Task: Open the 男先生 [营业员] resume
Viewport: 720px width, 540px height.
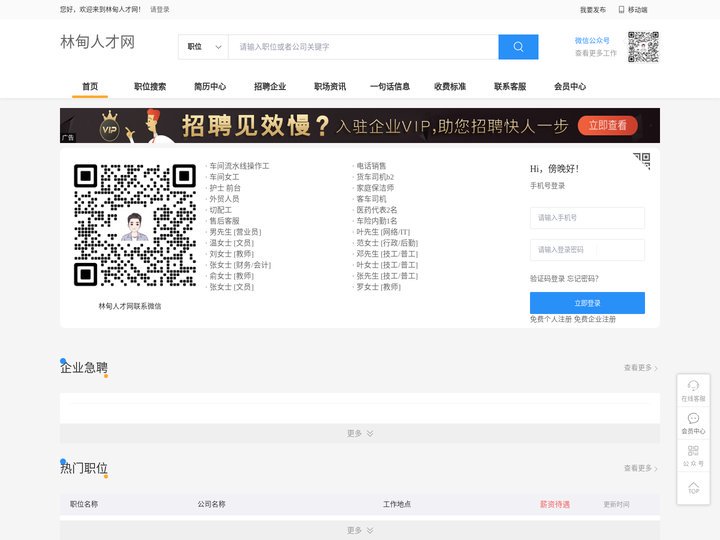Action: tap(235, 232)
